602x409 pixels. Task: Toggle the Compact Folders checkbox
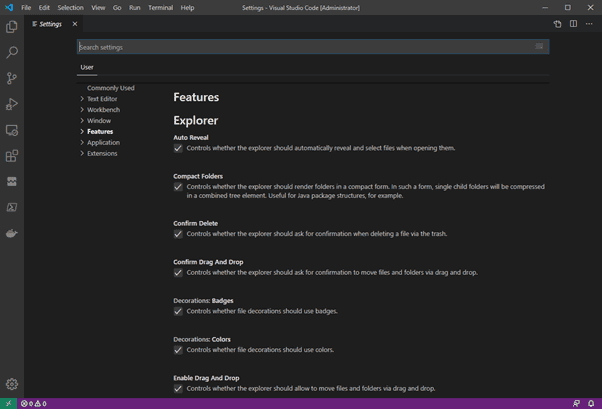(x=178, y=187)
